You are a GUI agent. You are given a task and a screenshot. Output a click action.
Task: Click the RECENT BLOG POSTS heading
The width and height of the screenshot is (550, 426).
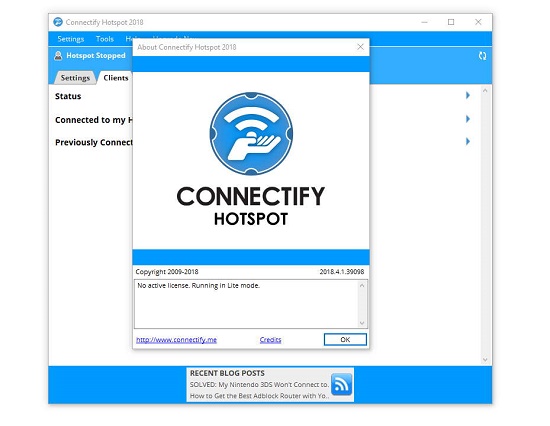[x=227, y=373]
